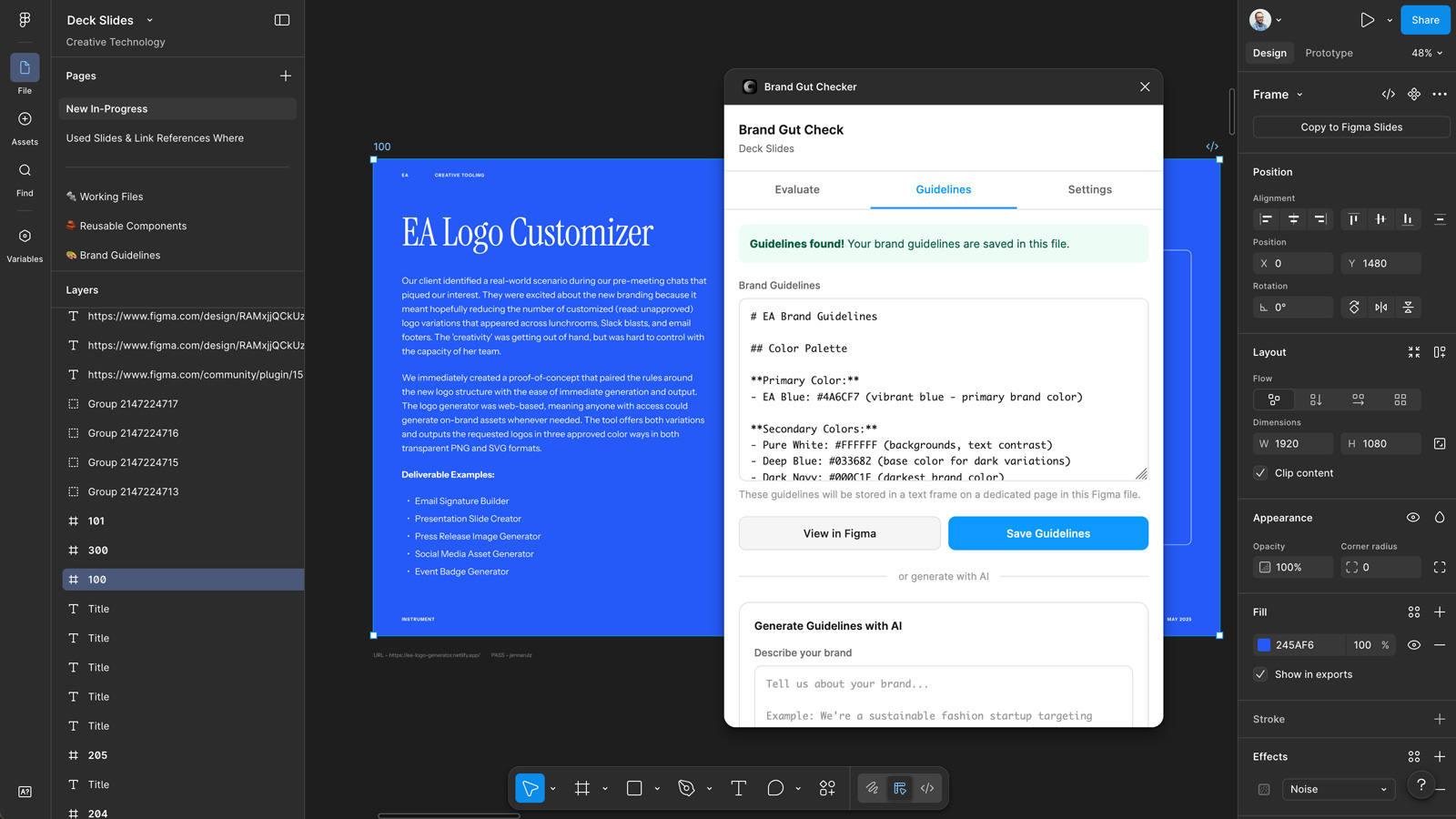Select grid flow layout option
The width and height of the screenshot is (1456, 819).
click(x=1400, y=399)
